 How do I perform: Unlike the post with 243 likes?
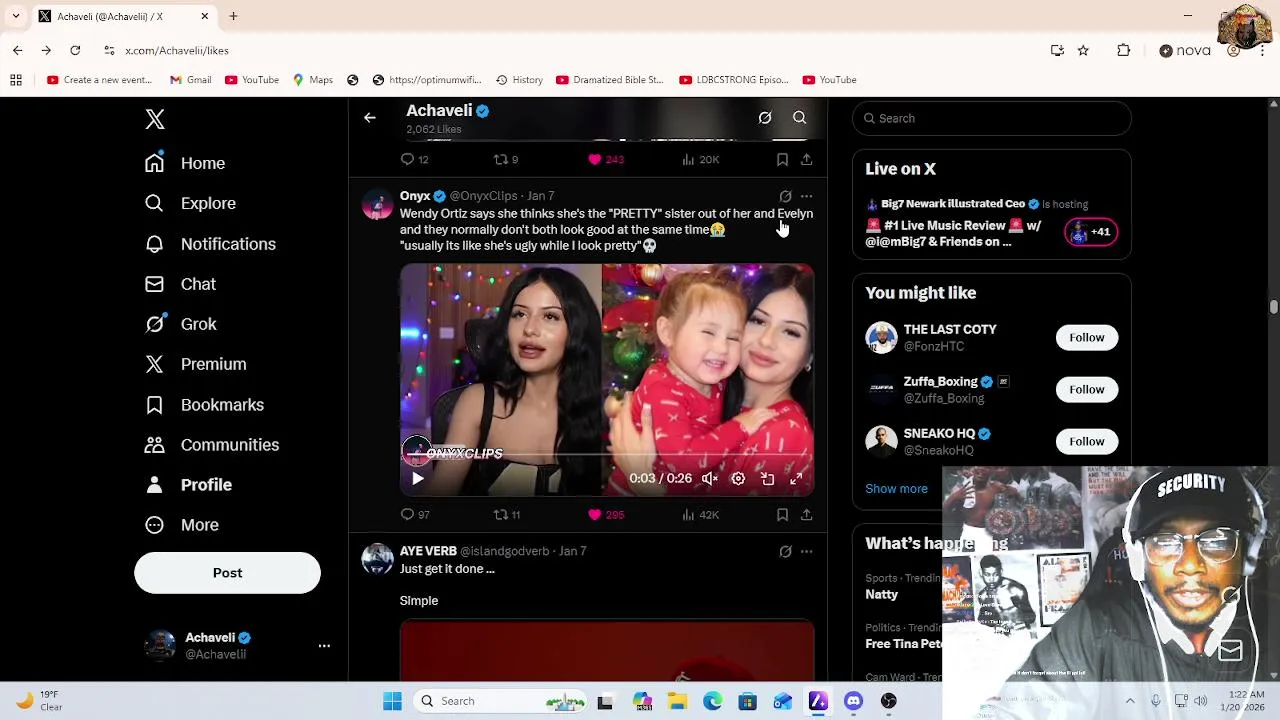[606, 160]
